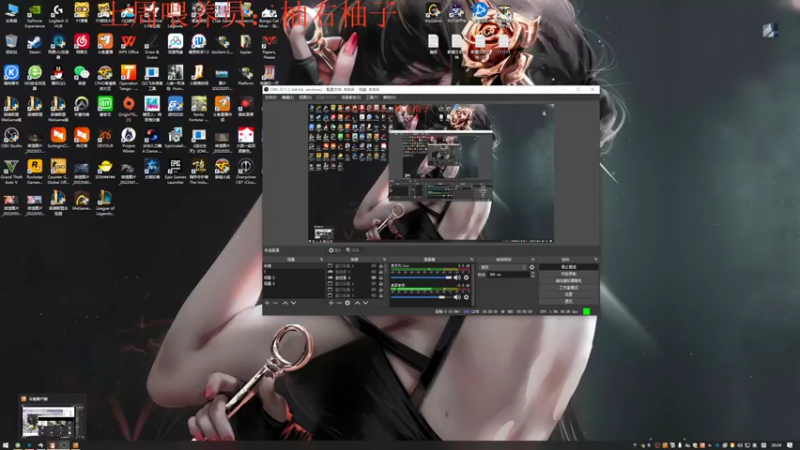Pop out the Audio Mixer dock via header icon
Screen dimensions: 800x450
pos(471,259)
